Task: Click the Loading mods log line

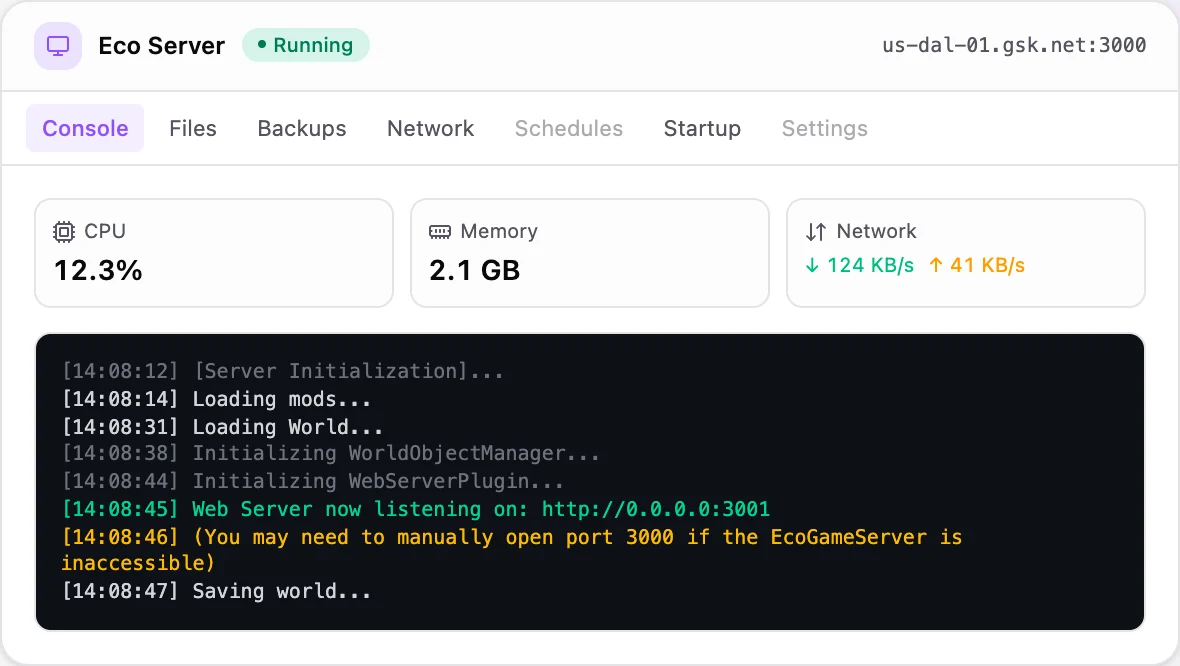Action: (x=216, y=399)
